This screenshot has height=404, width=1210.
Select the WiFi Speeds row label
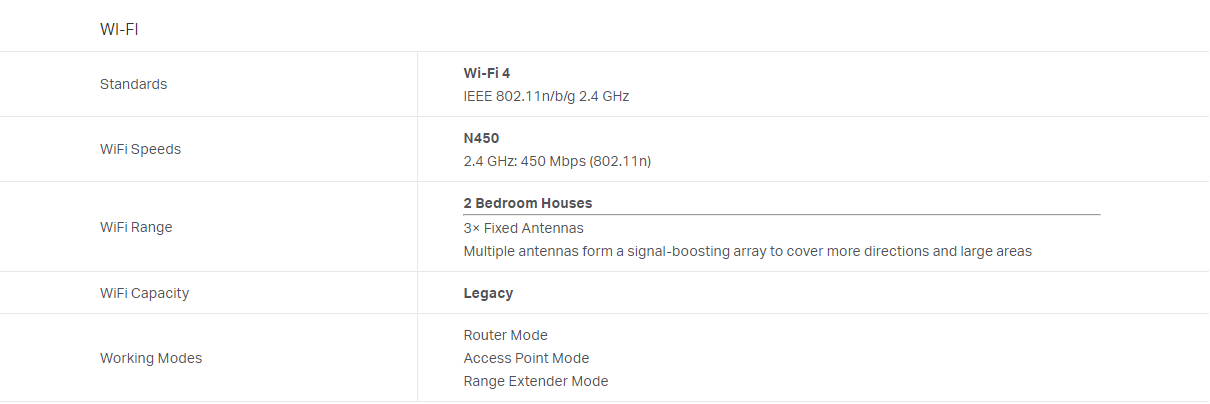coord(140,149)
